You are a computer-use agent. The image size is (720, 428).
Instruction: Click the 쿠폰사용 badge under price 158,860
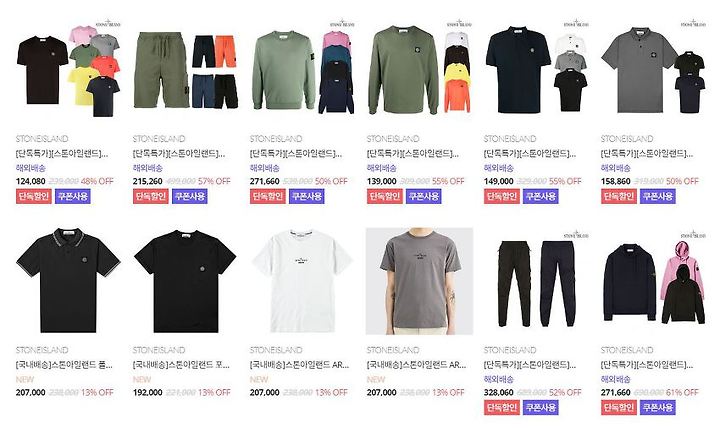[x=658, y=197]
